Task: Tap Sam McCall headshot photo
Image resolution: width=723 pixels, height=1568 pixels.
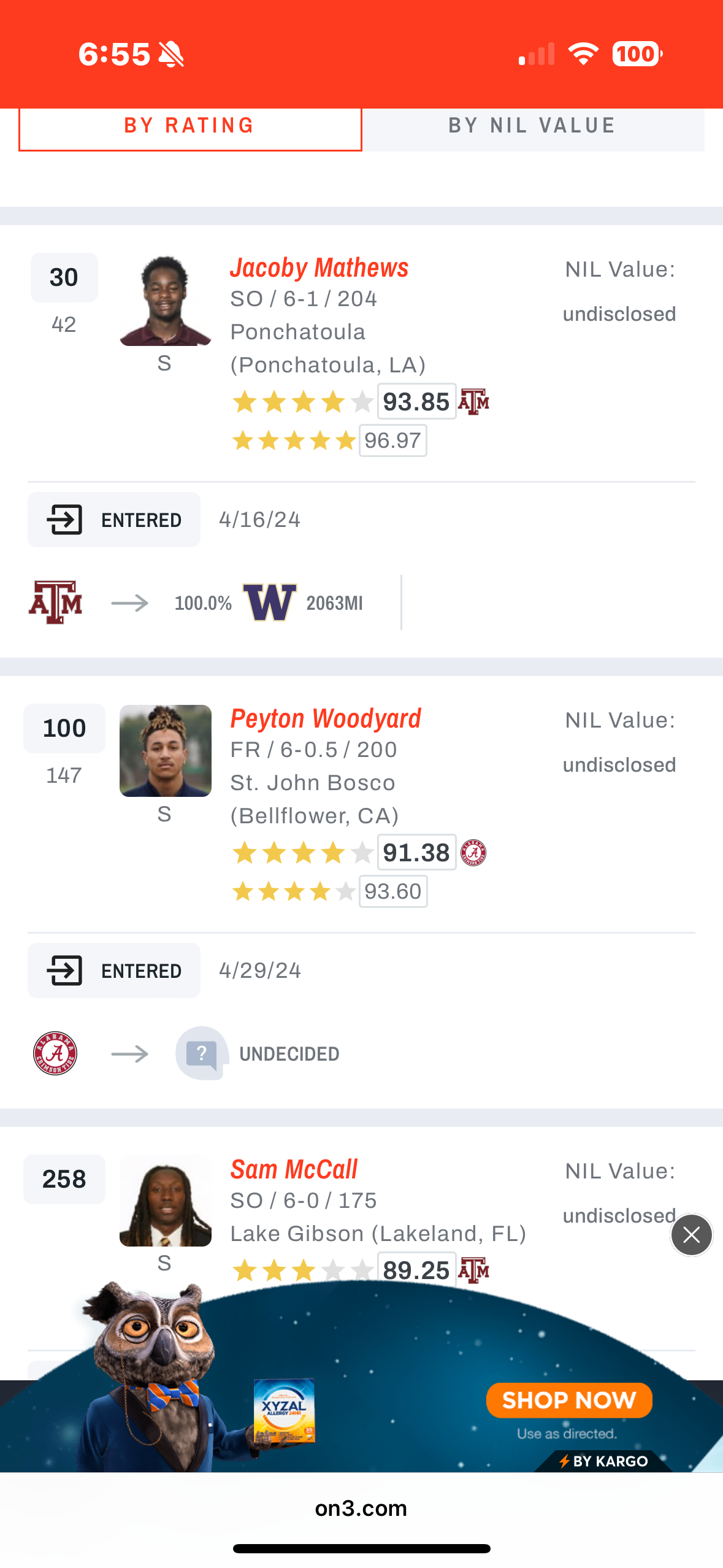Action: tap(165, 1201)
